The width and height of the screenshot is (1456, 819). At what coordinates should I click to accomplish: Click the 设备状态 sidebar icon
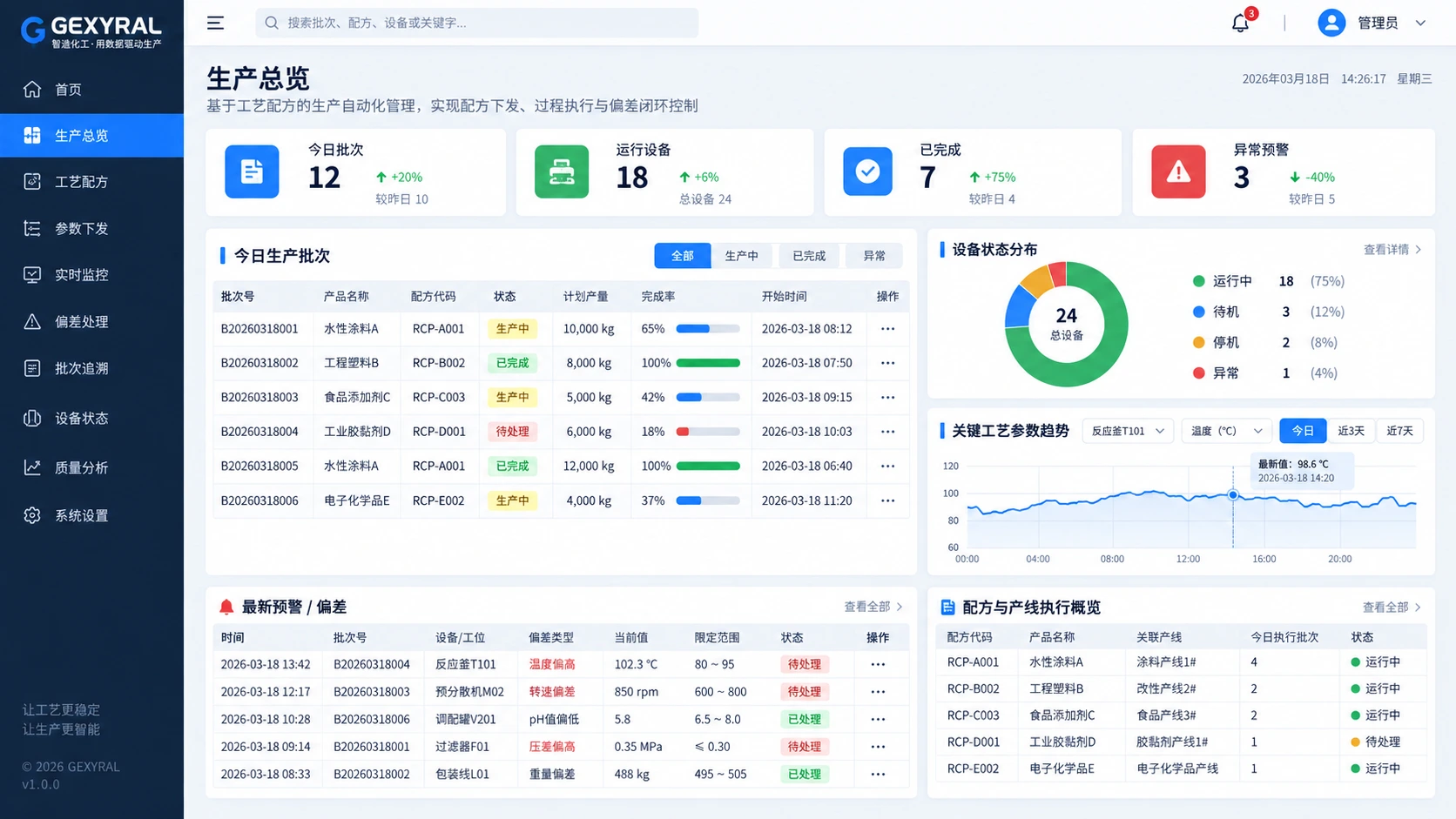(32, 418)
